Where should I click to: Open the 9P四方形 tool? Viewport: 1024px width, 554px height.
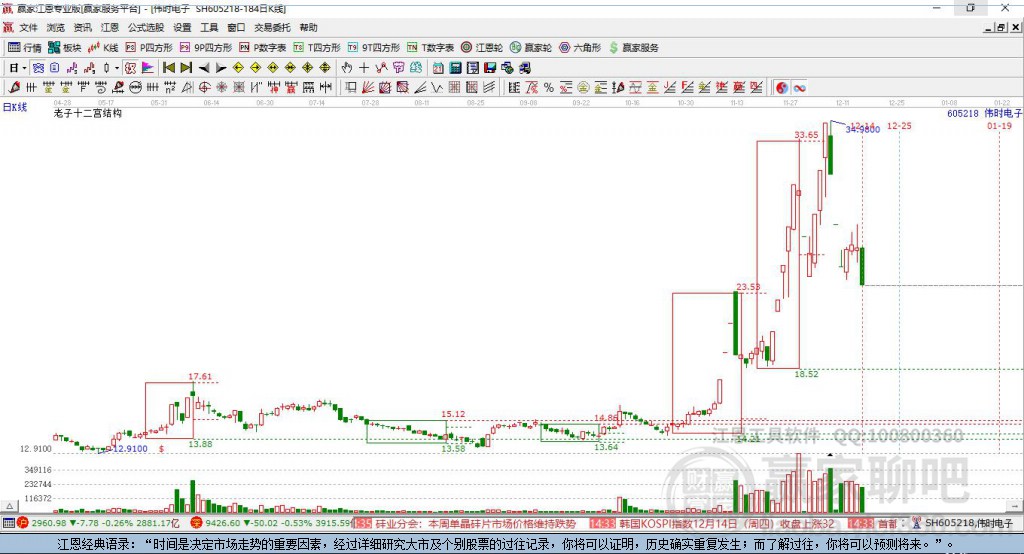coord(206,48)
